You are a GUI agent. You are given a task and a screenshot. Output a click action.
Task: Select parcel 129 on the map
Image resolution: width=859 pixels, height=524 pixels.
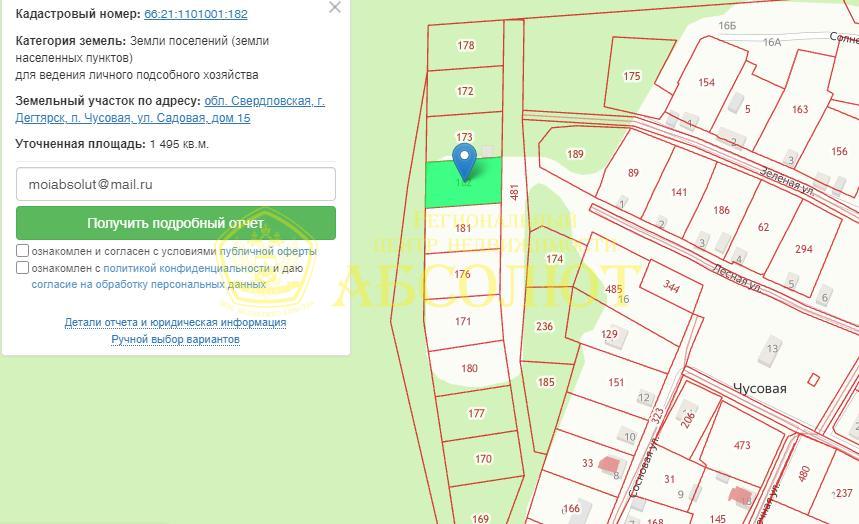[609, 334]
